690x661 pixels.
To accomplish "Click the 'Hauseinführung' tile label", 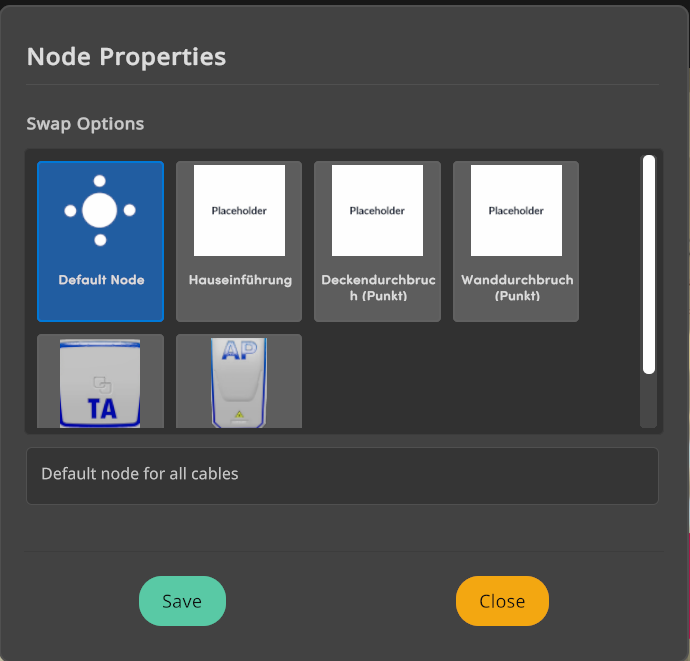I will pos(240,280).
